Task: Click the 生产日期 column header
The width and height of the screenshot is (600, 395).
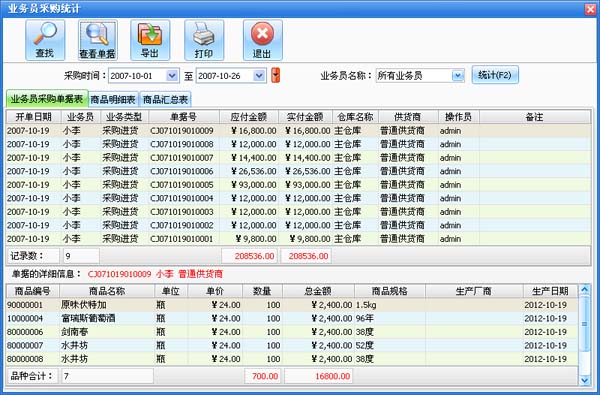Action: point(550,291)
